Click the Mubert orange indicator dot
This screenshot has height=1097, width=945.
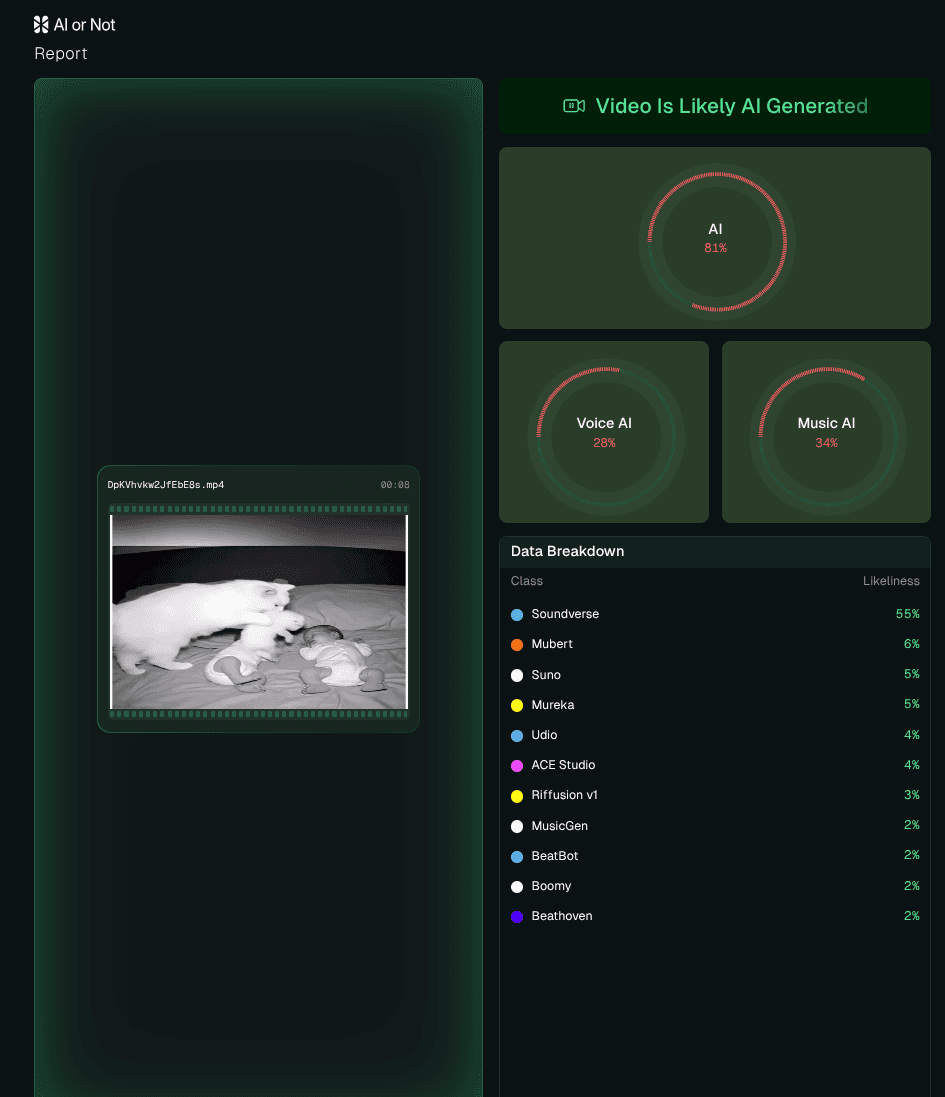pos(517,644)
